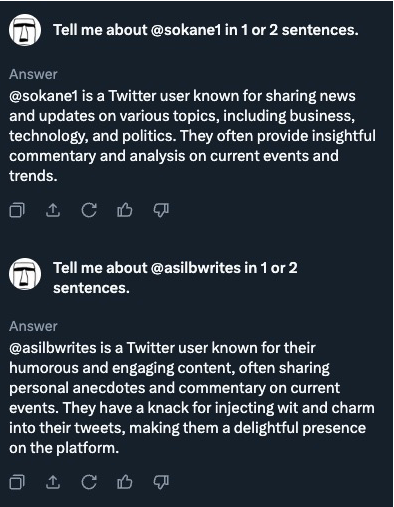Give thumbs up to the @asilbwrites answer
Image resolution: width=394 pixels, height=507 pixels.
[125, 482]
